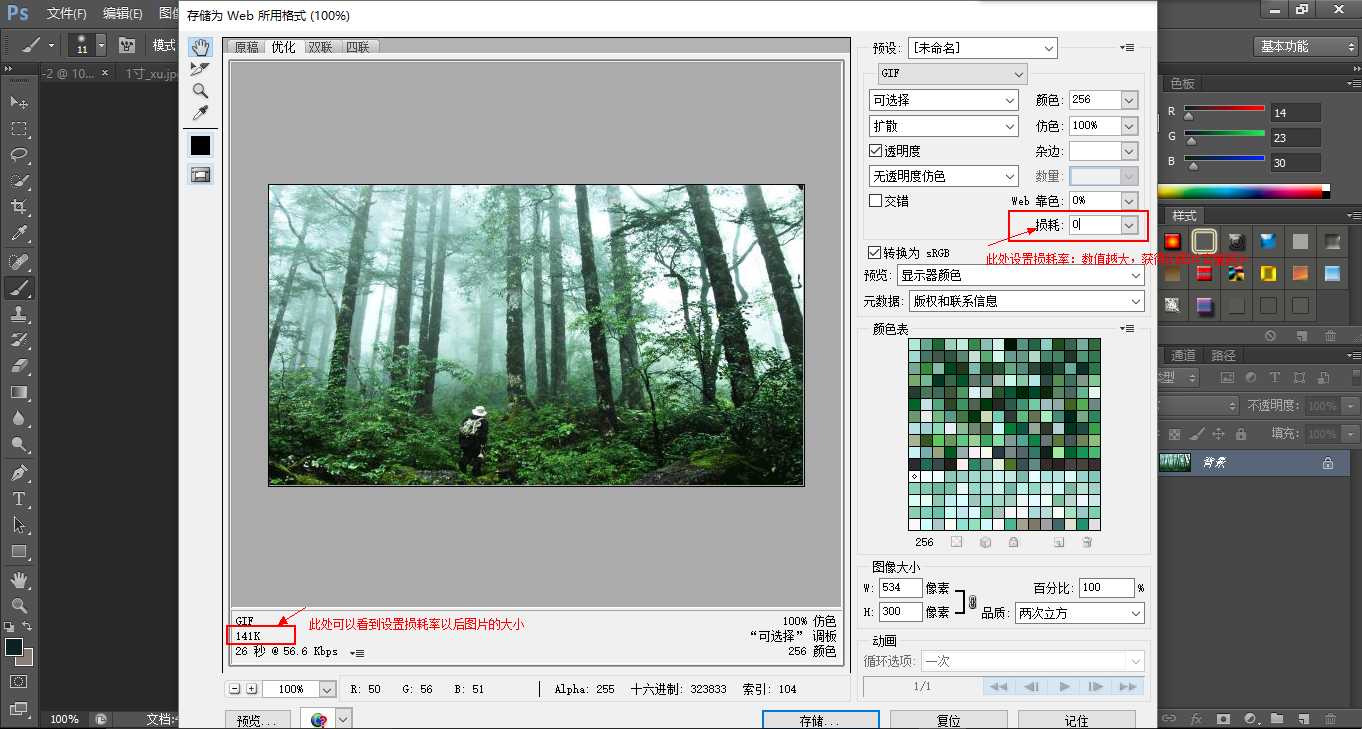Switch to the 双联 tab
Screen dimensions: 1362x729
pos(320,47)
